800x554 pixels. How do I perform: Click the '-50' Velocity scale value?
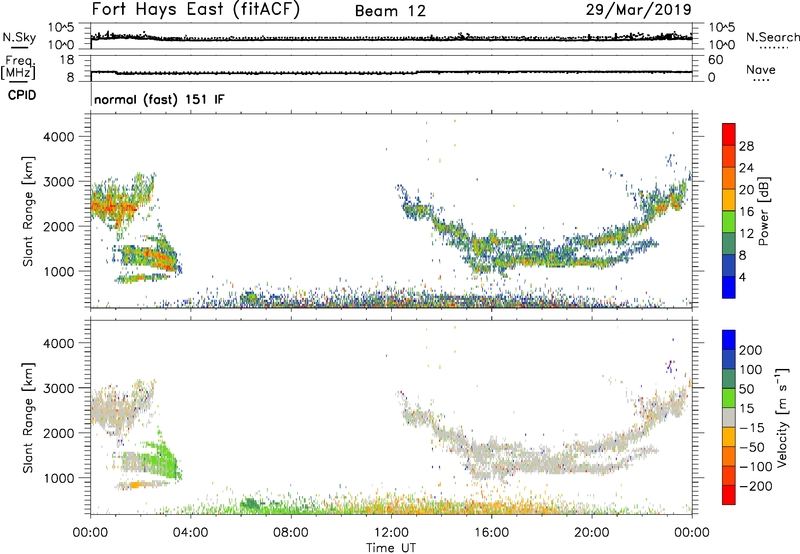752,447
